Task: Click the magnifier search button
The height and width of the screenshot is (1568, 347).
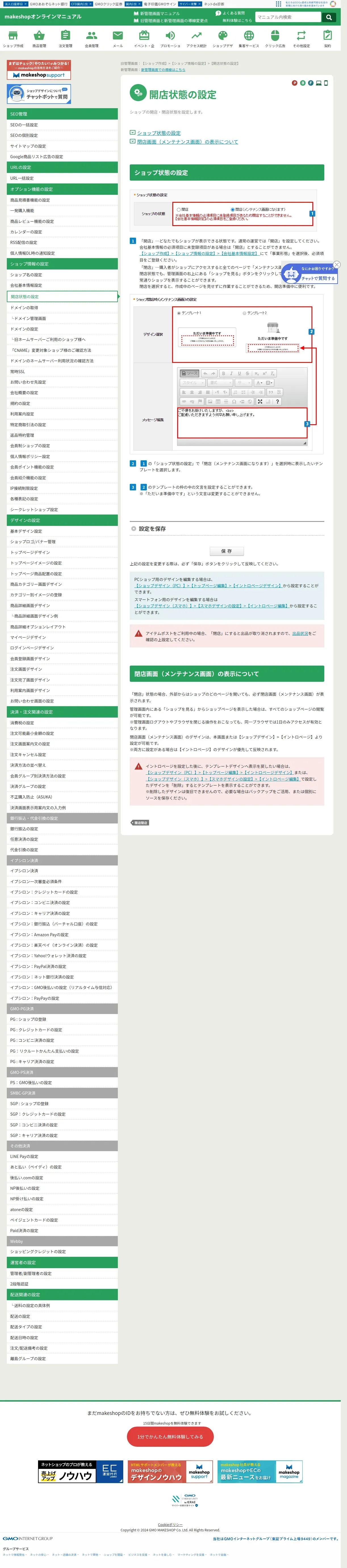Action: click(x=329, y=17)
